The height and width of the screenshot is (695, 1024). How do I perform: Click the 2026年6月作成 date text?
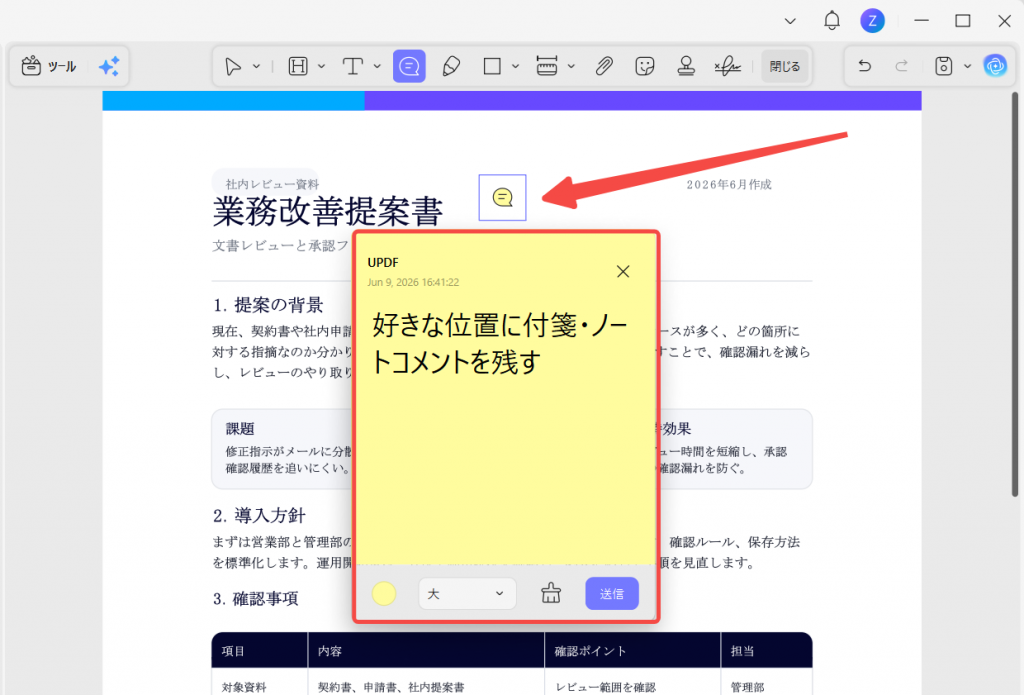click(x=729, y=185)
